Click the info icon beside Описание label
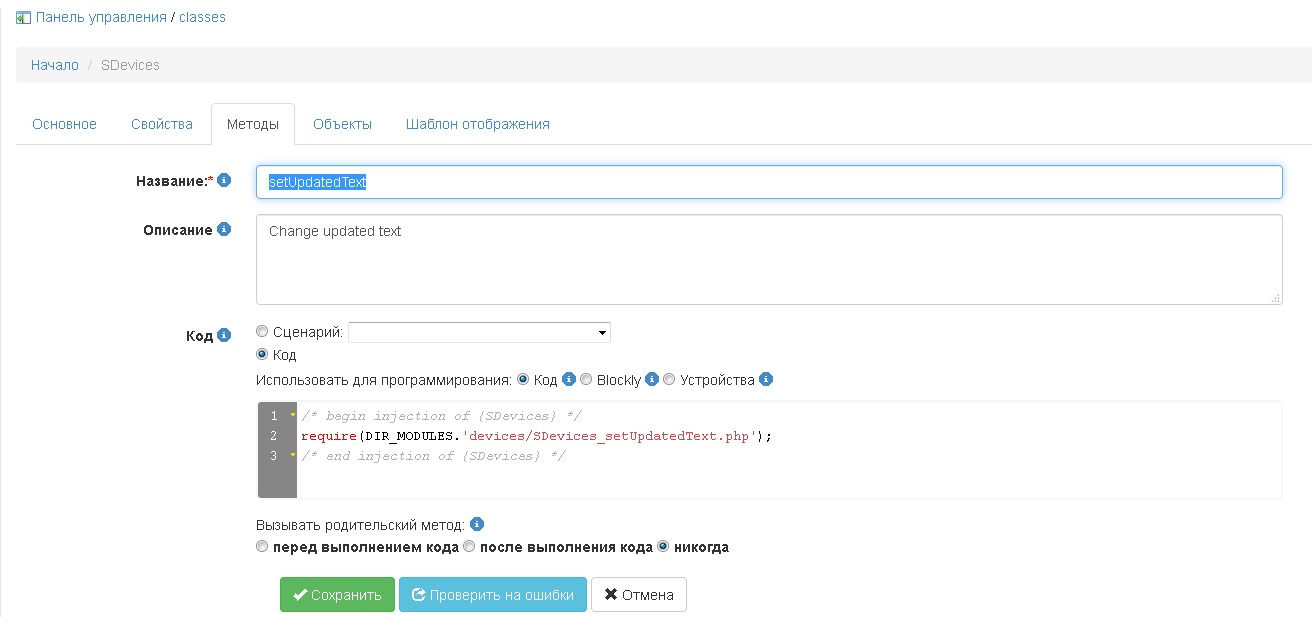 [224, 230]
